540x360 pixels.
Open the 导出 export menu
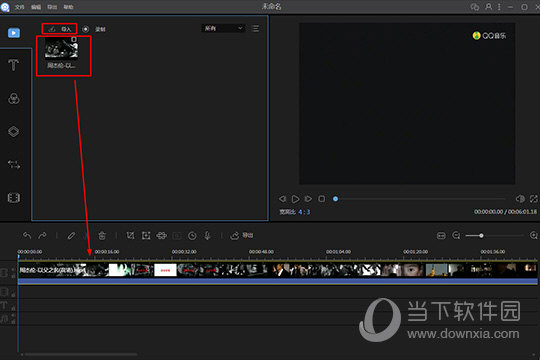(x=52, y=7)
